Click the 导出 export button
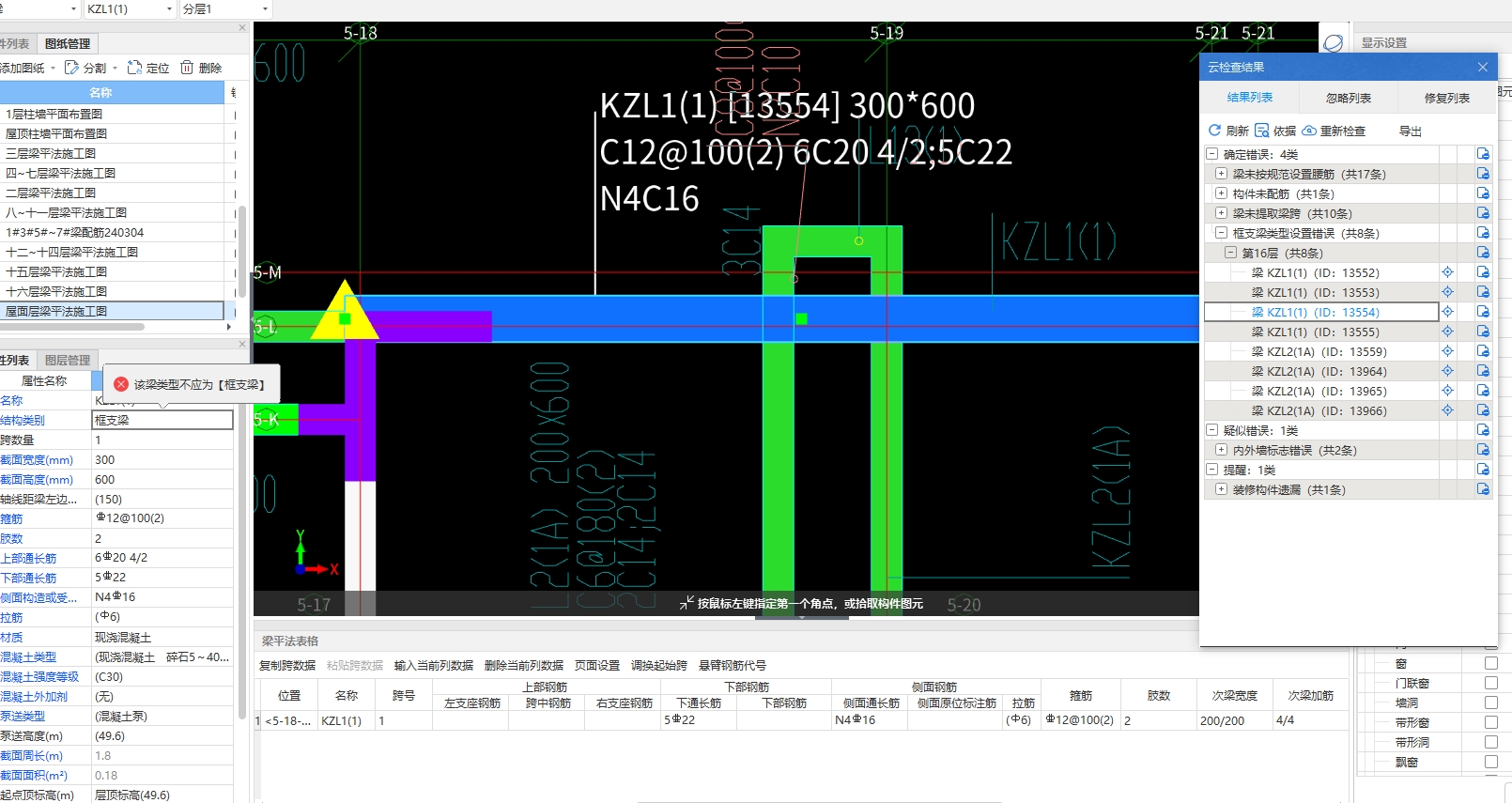Viewport: 1512px width, 803px height. point(1411,131)
